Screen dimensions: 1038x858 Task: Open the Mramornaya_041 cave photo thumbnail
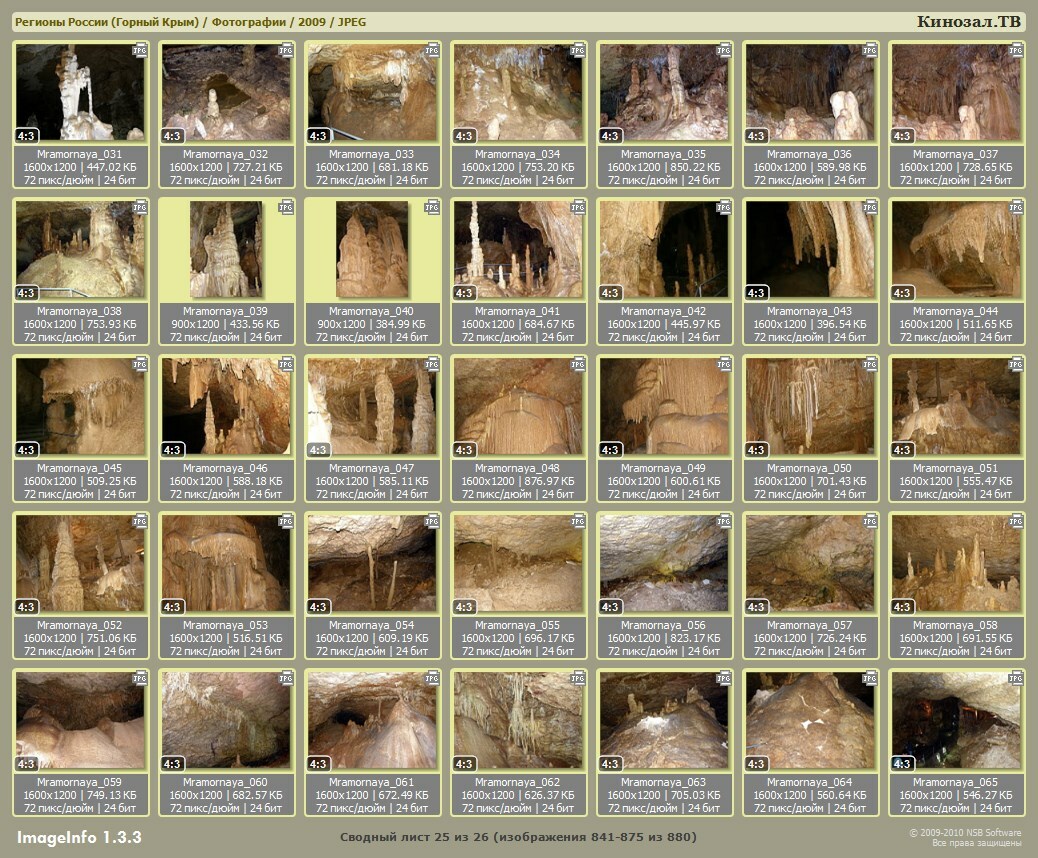(518, 249)
